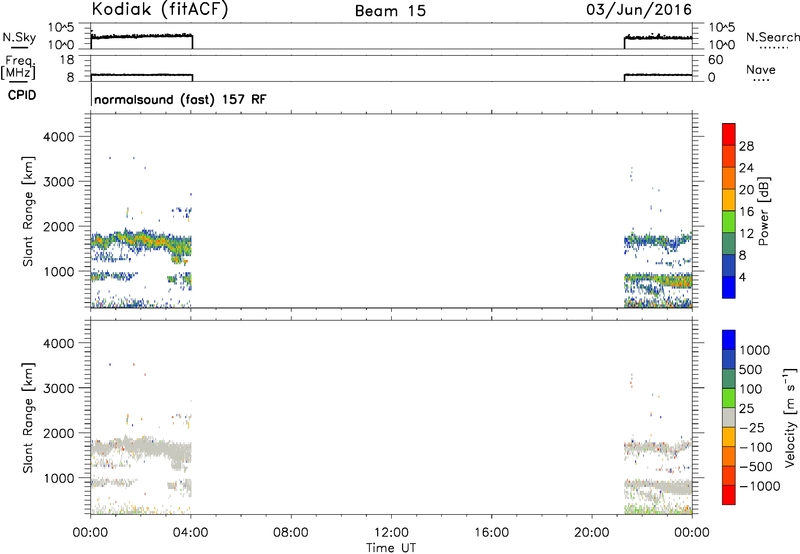The height and width of the screenshot is (554, 800).
Task: Click the N.Search dotted line legend sample
Action: click(773, 47)
